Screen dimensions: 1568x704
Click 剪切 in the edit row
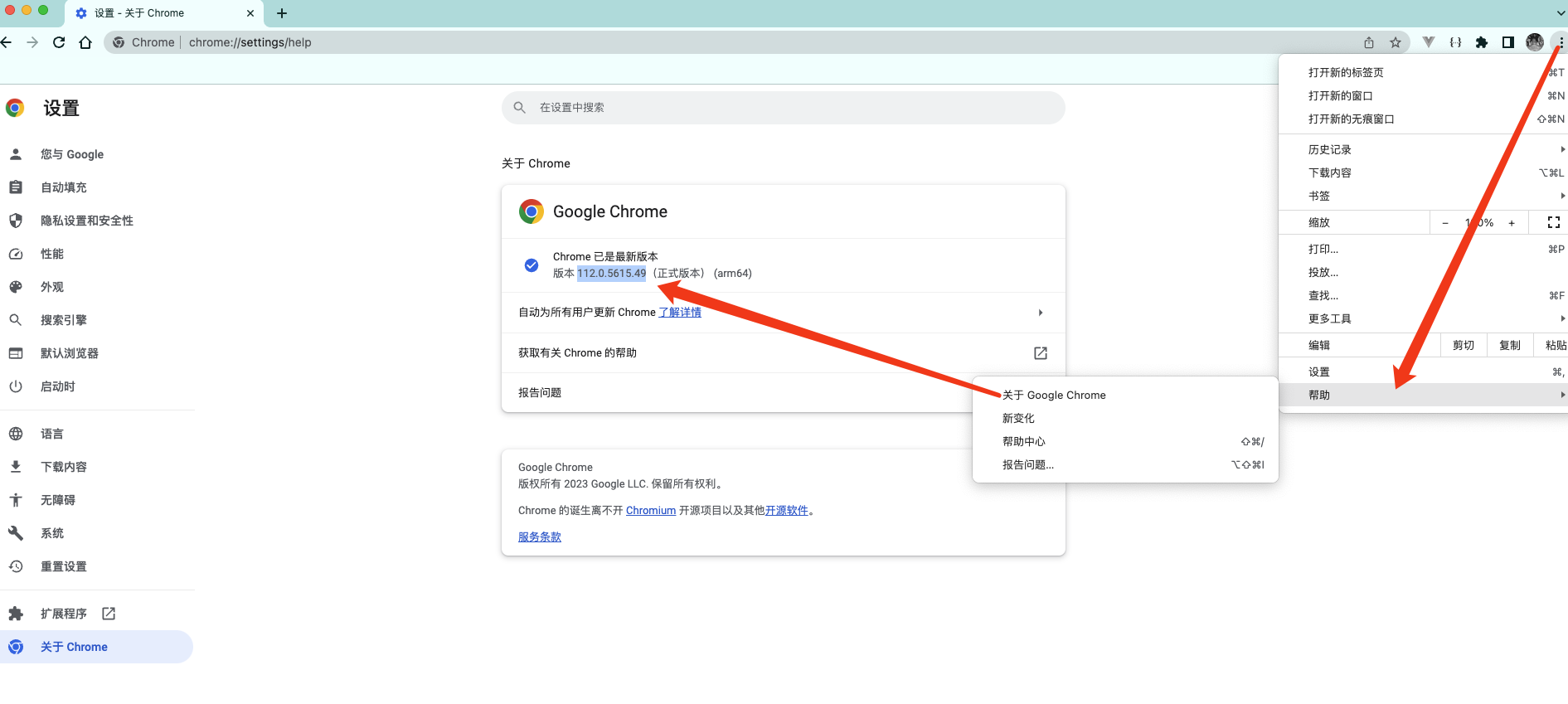tap(1464, 346)
